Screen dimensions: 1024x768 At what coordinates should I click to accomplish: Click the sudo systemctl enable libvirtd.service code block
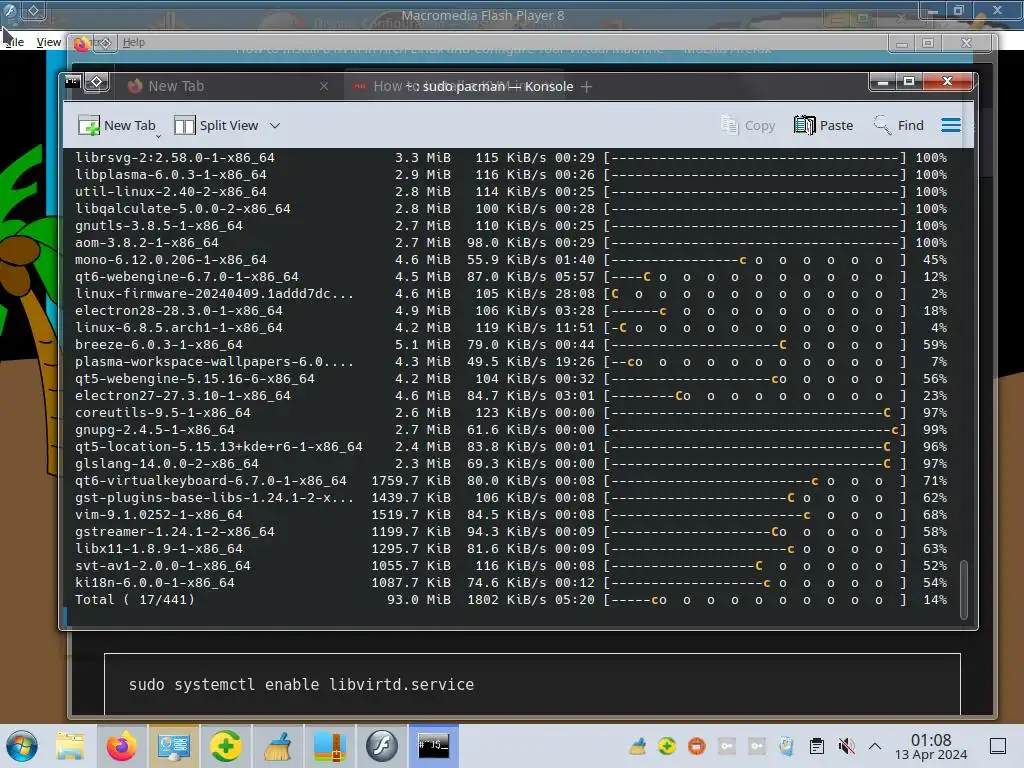[532, 684]
